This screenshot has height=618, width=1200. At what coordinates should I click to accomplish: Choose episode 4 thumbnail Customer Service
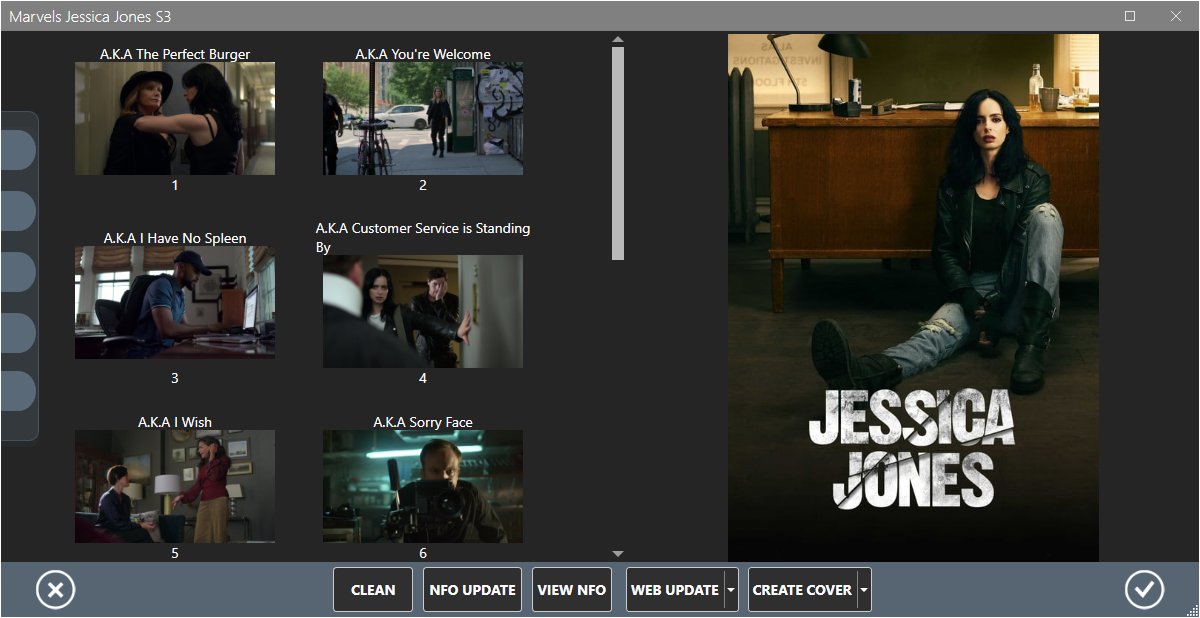coord(423,311)
